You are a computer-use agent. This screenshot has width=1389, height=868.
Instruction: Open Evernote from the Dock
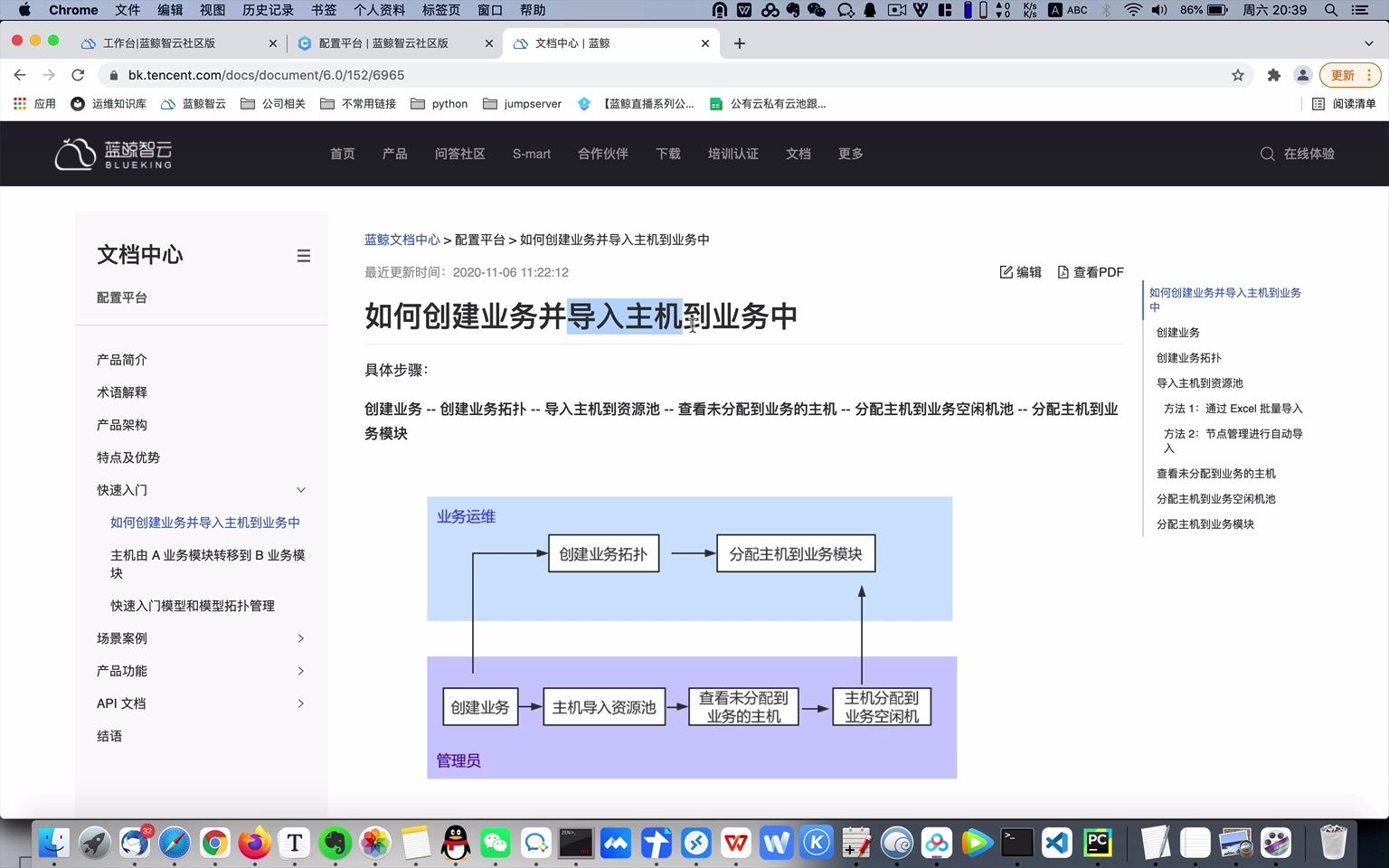pos(335,843)
